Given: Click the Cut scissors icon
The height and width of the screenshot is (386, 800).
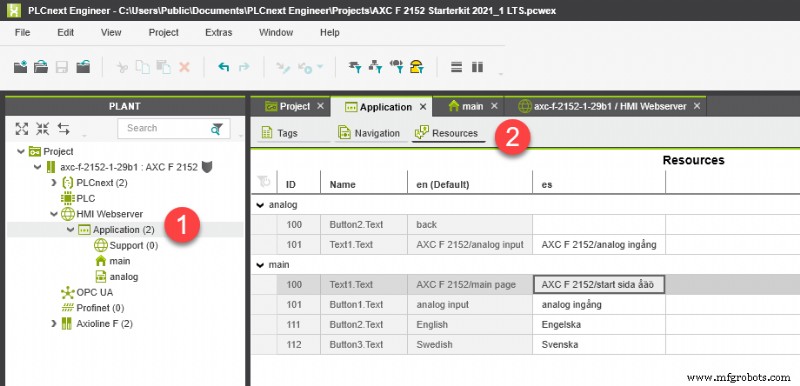Looking at the screenshot, I should (122, 67).
